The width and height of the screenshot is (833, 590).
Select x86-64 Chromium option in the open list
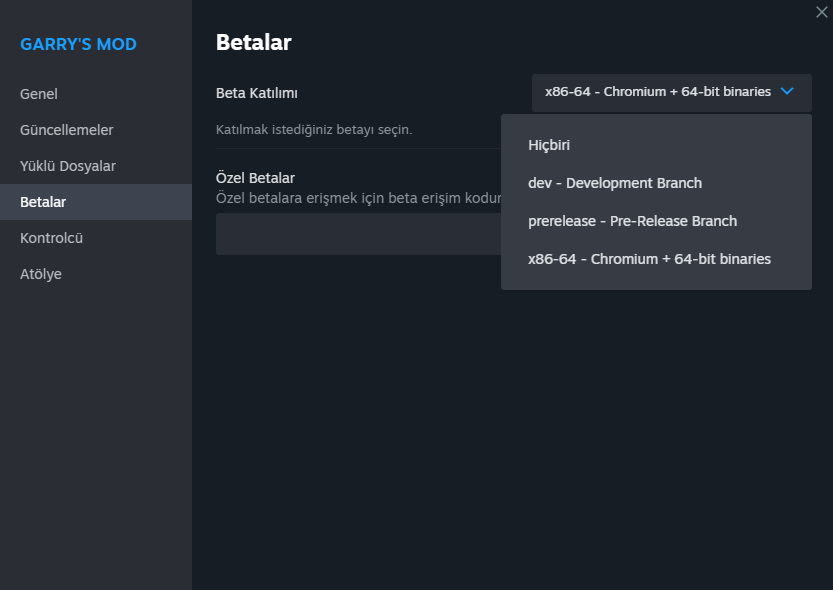pyautogui.click(x=649, y=259)
